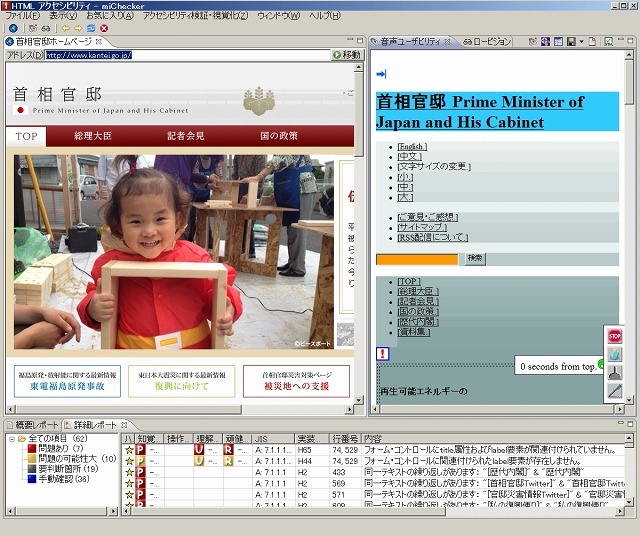Sort by the 内容 column header
Image resolution: width=640 pixels, height=536 pixels.
[x=493, y=439]
